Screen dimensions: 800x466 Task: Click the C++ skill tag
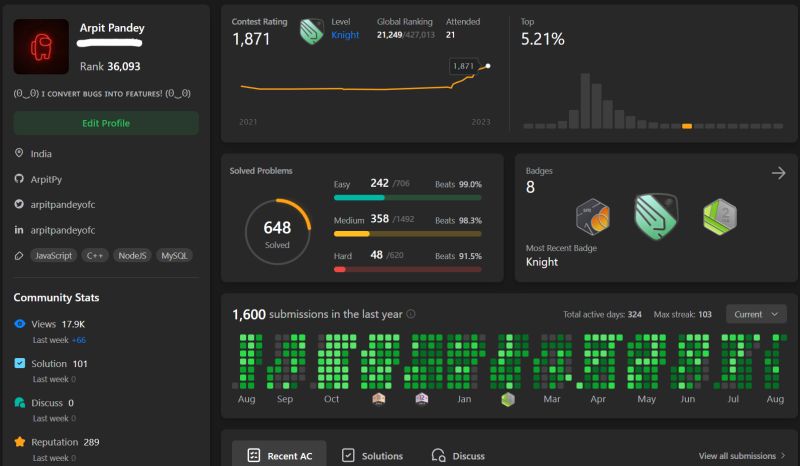coord(95,255)
